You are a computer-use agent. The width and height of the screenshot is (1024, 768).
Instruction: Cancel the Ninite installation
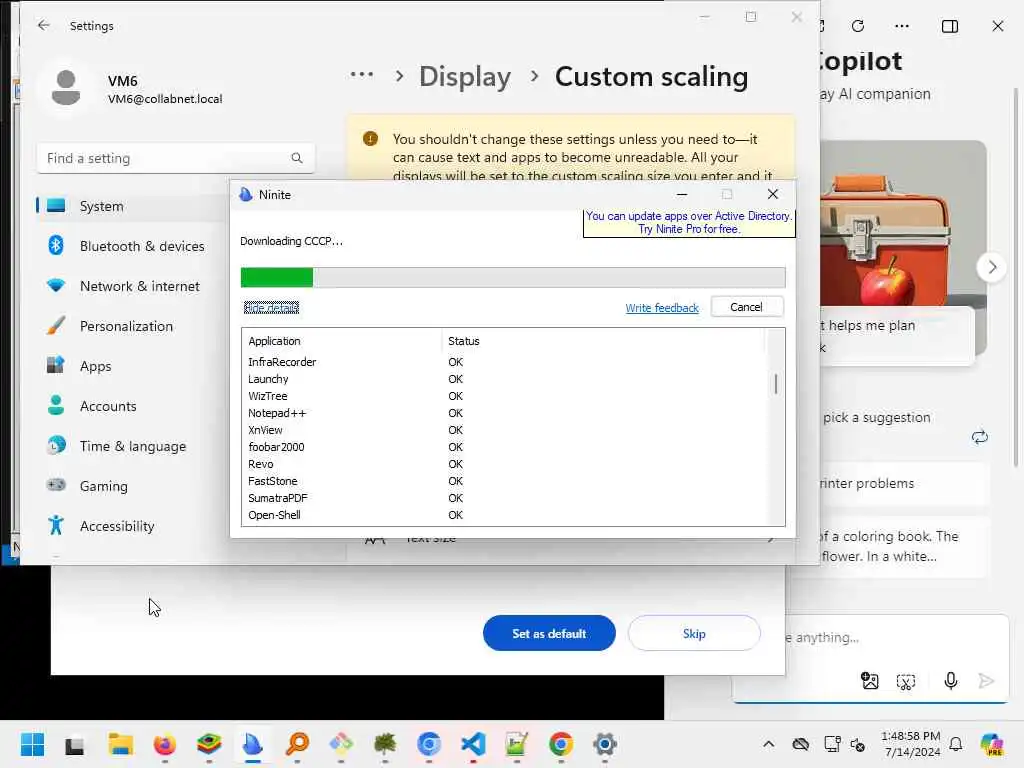click(x=746, y=307)
